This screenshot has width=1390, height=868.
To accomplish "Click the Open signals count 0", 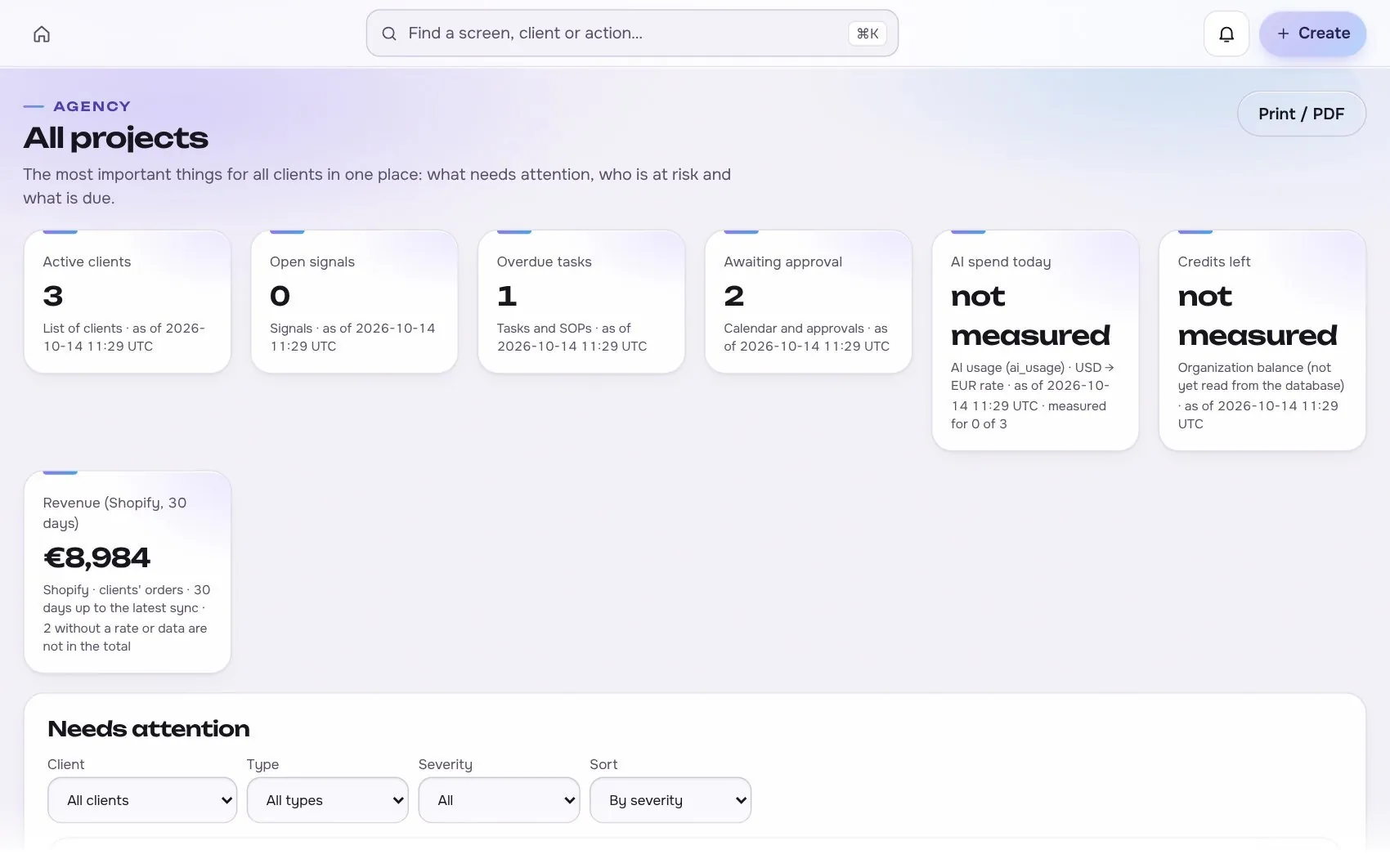I will 280,296.
